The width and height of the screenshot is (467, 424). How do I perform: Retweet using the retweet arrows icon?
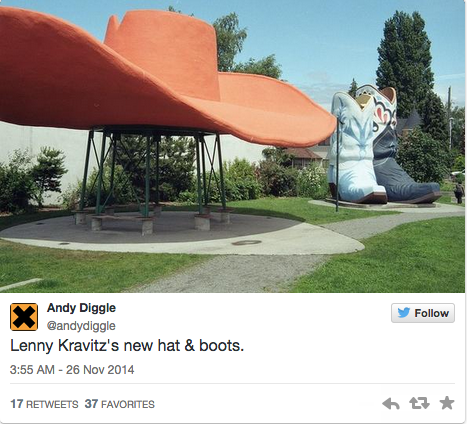coord(419,403)
